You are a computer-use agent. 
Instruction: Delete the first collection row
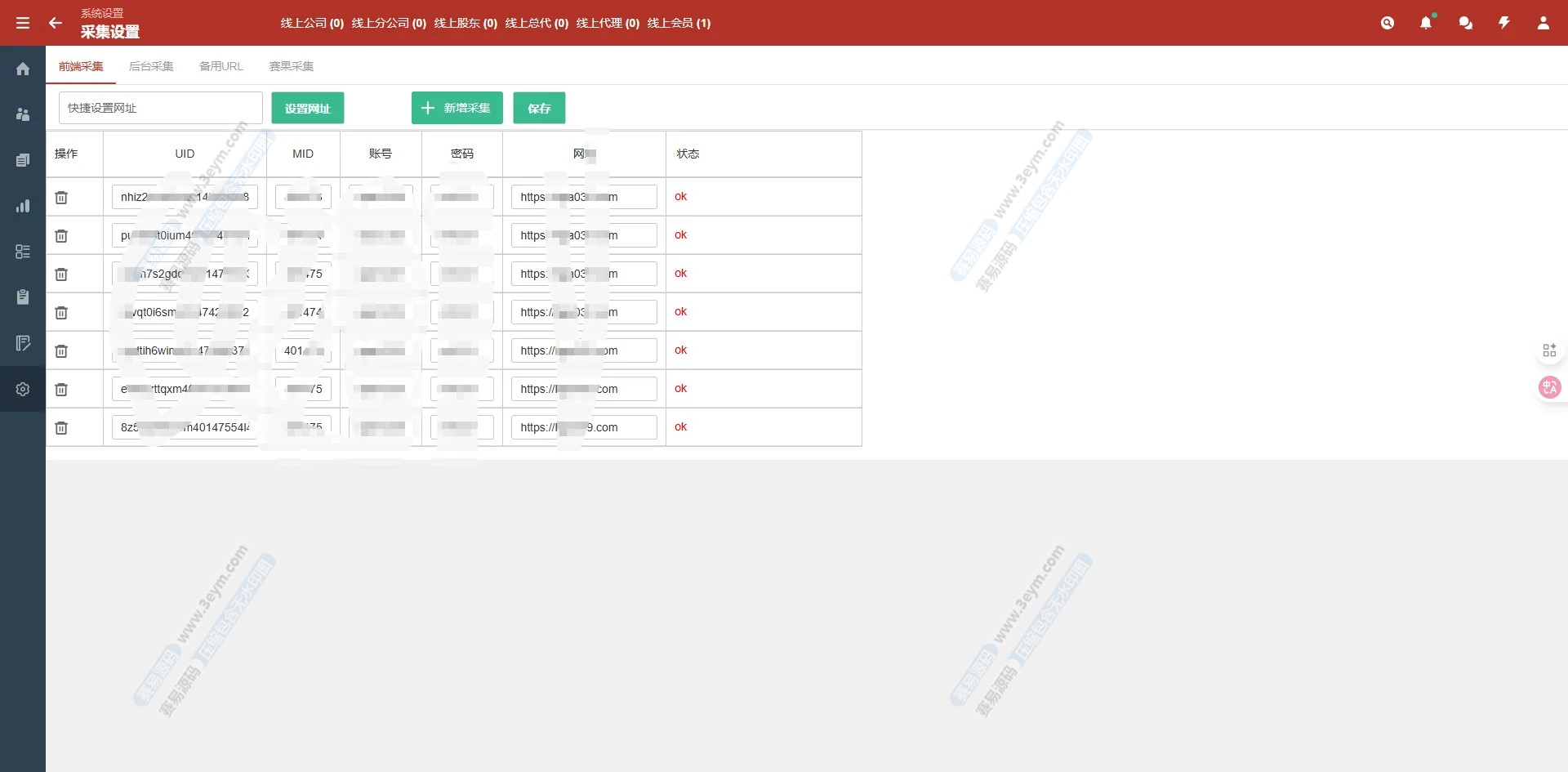point(61,197)
